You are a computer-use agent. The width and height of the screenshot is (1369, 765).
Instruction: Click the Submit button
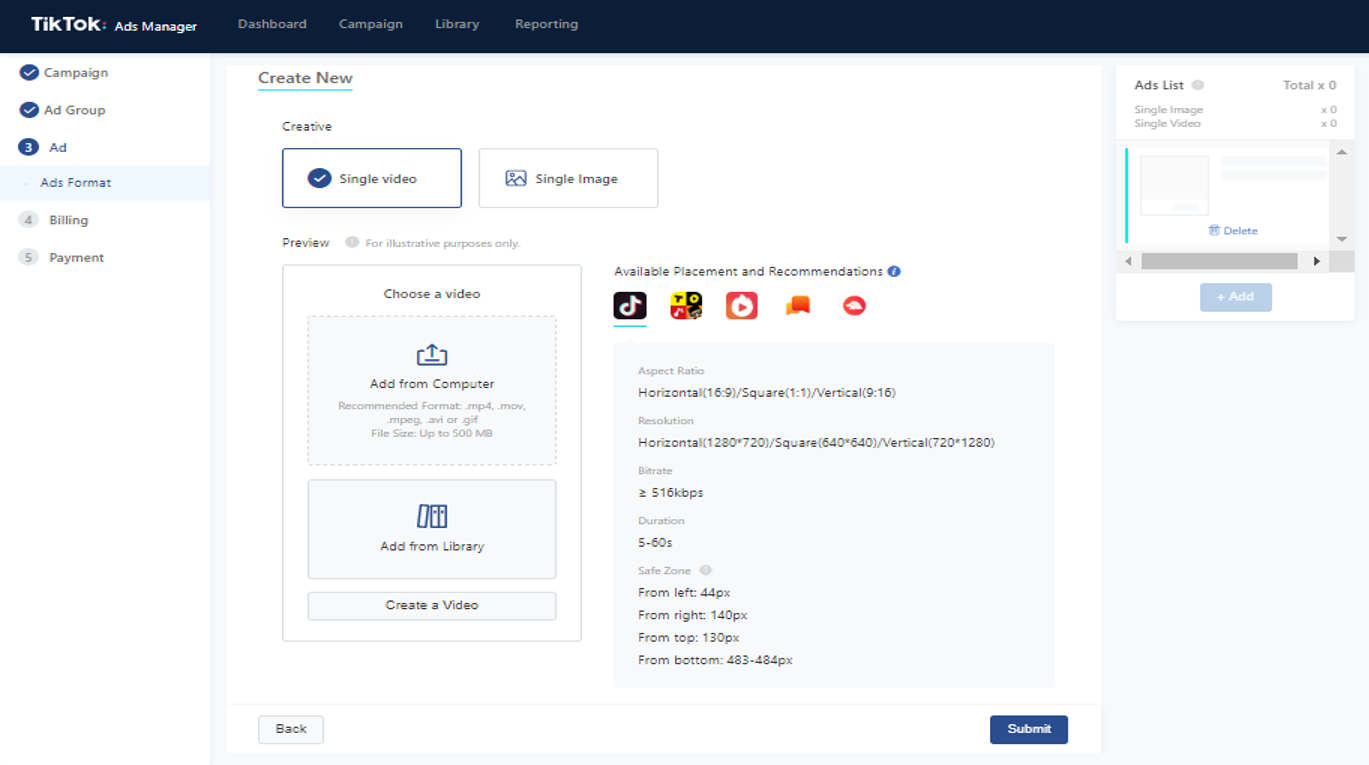pyautogui.click(x=1029, y=729)
